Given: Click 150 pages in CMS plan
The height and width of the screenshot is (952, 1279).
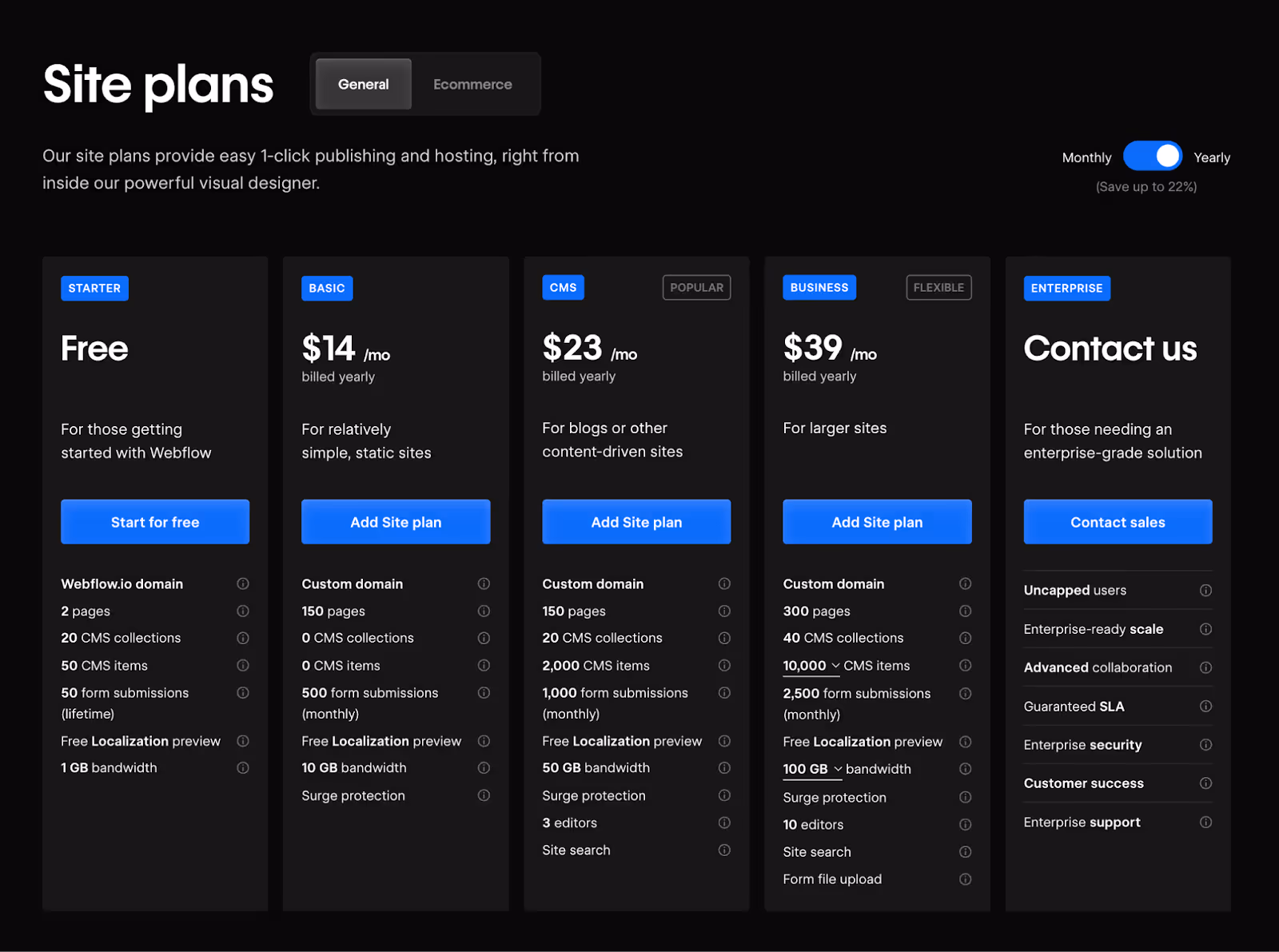Looking at the screenshot, I should (x=574, y=611).
